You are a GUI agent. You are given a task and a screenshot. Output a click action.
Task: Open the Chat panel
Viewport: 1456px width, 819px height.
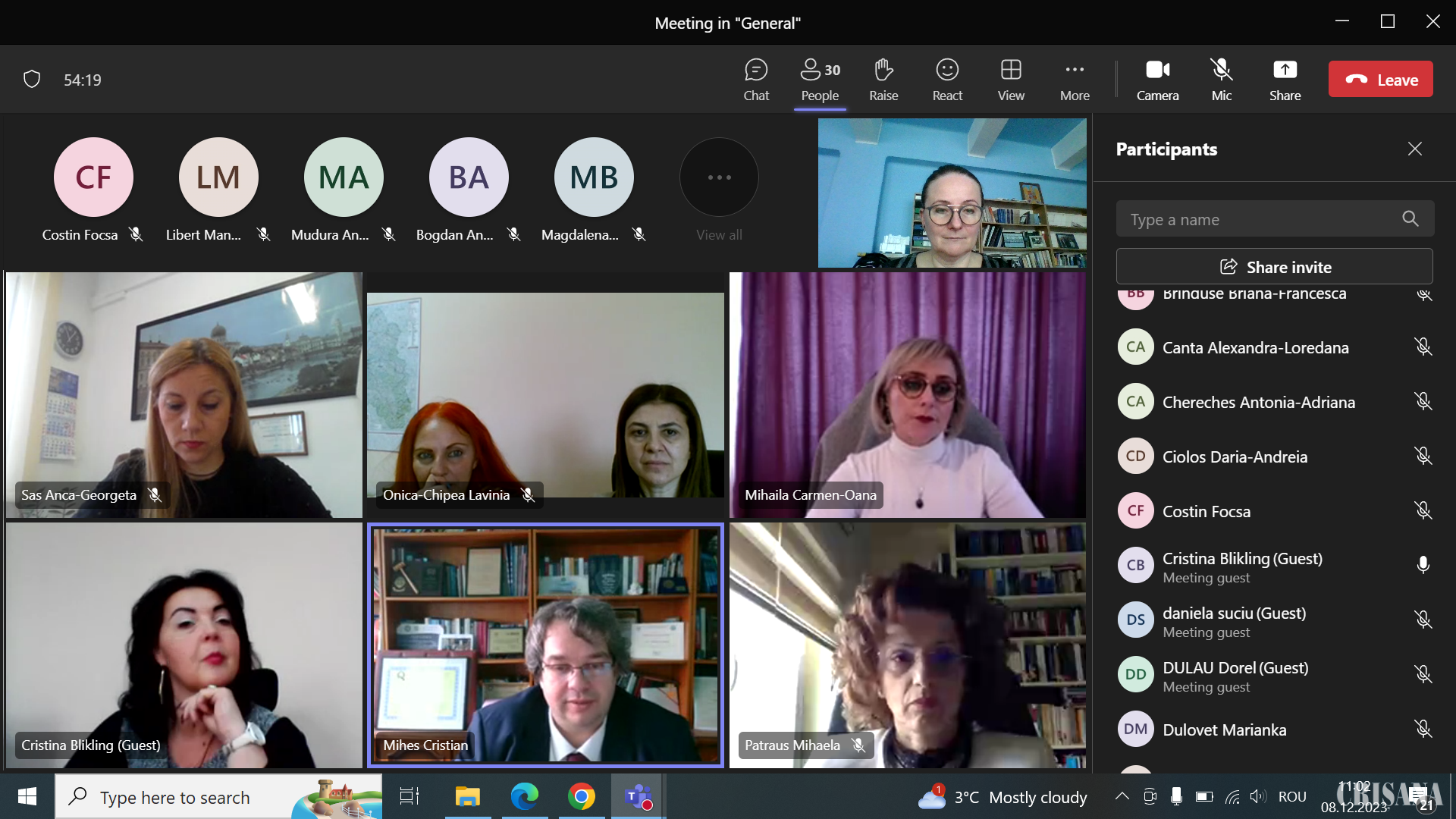[755, 79]
